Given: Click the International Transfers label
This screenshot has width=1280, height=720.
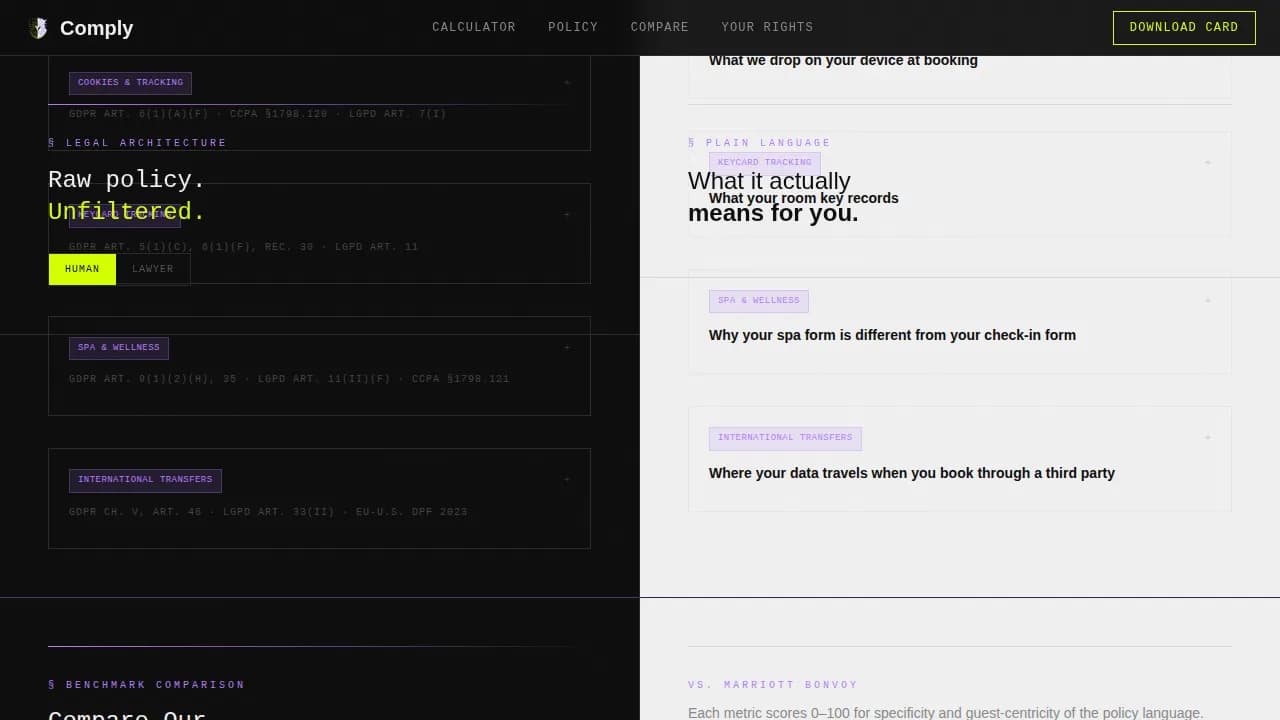Looking at the screenshot, I should (145, 479).
